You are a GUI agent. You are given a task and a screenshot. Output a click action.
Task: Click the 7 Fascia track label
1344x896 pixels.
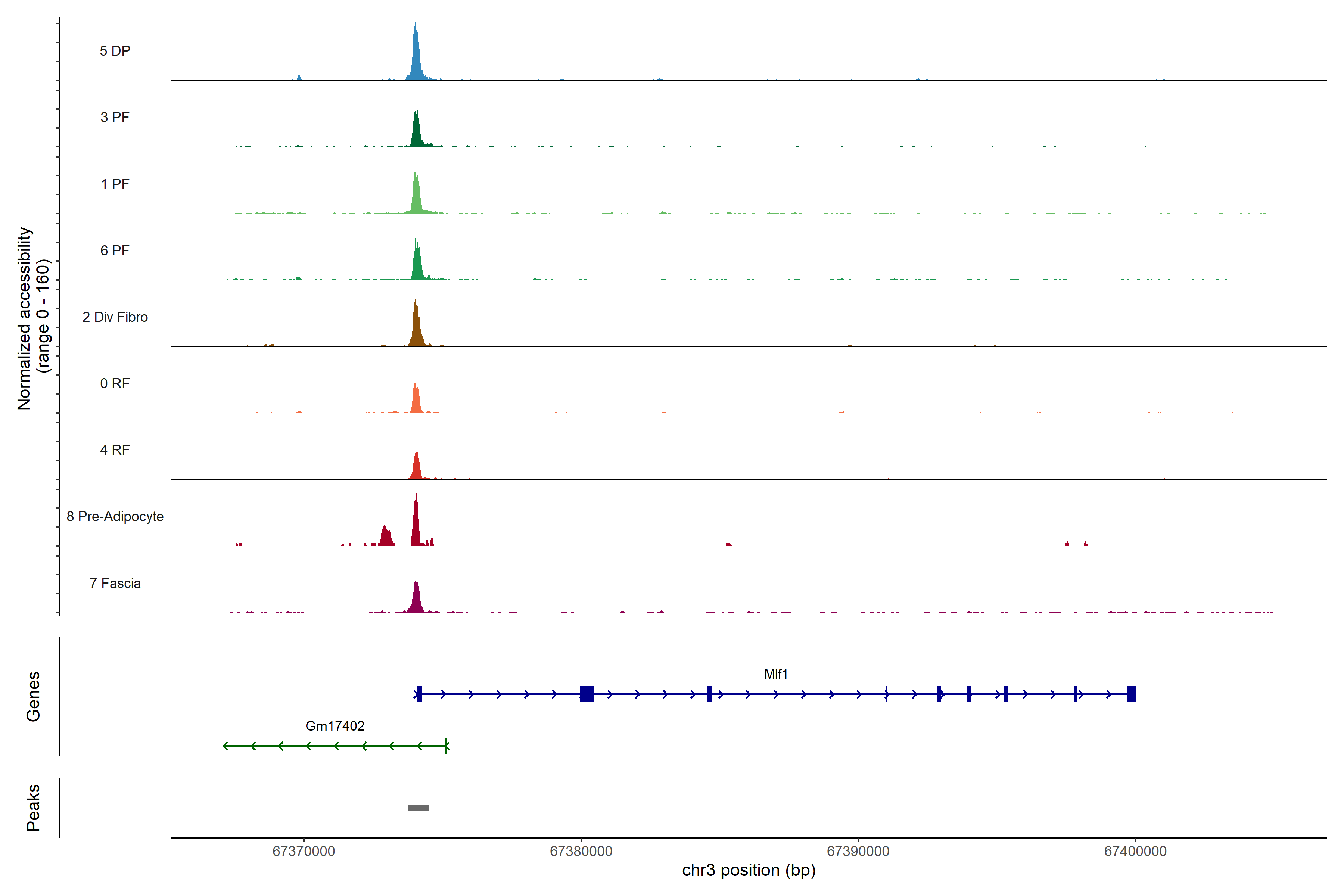pyautogui.click(x=115, y=584)
